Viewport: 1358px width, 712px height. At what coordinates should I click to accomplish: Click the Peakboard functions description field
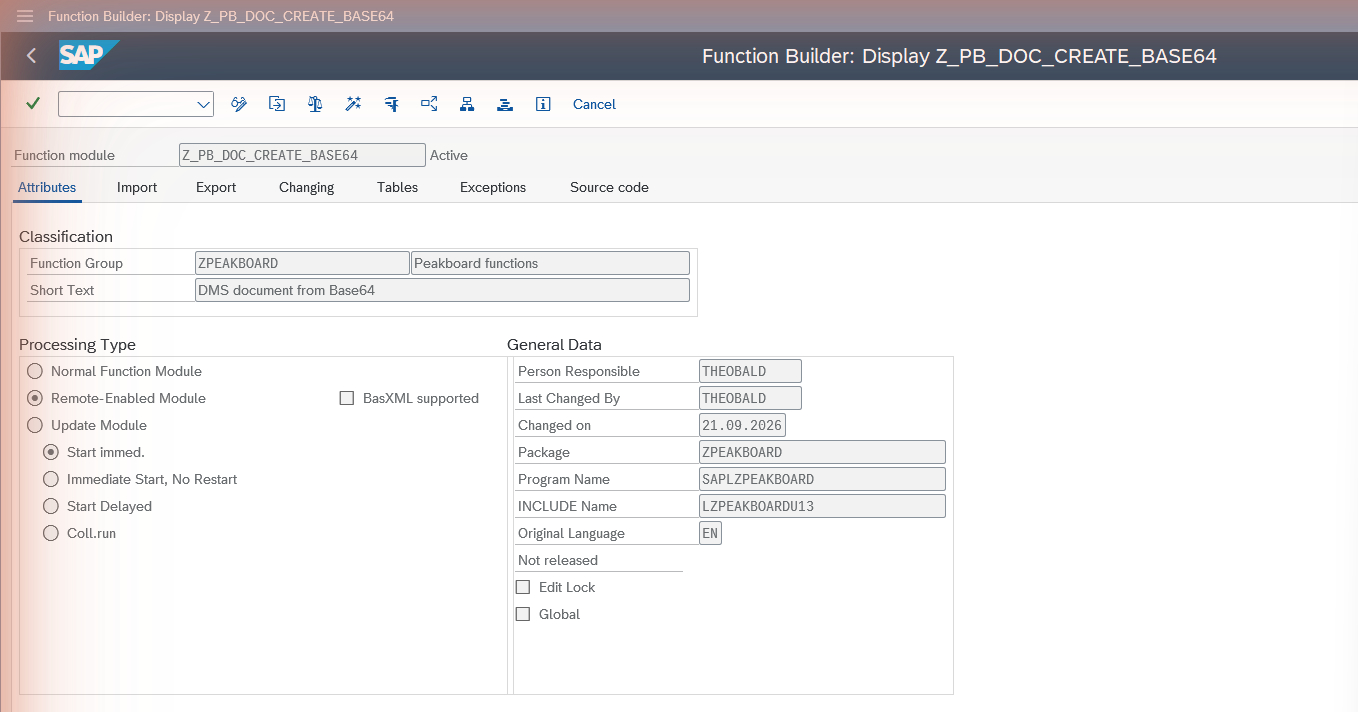tap(550, 263)
